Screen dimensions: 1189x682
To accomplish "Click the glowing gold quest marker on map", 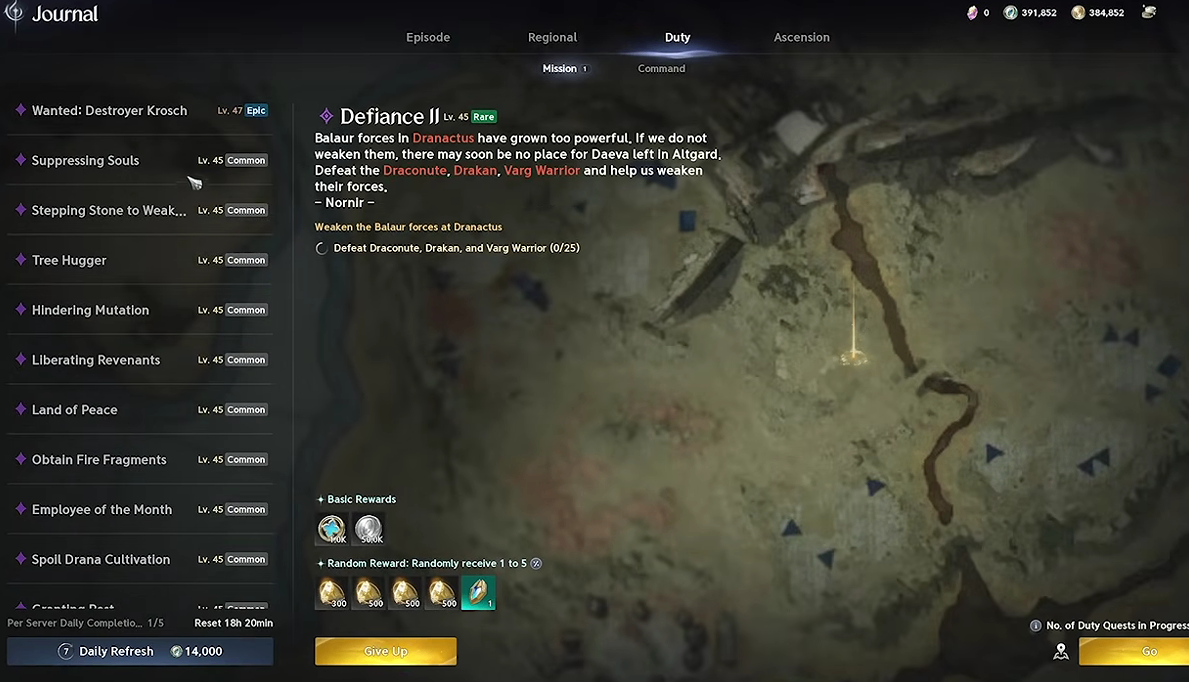I will (855, 355).
